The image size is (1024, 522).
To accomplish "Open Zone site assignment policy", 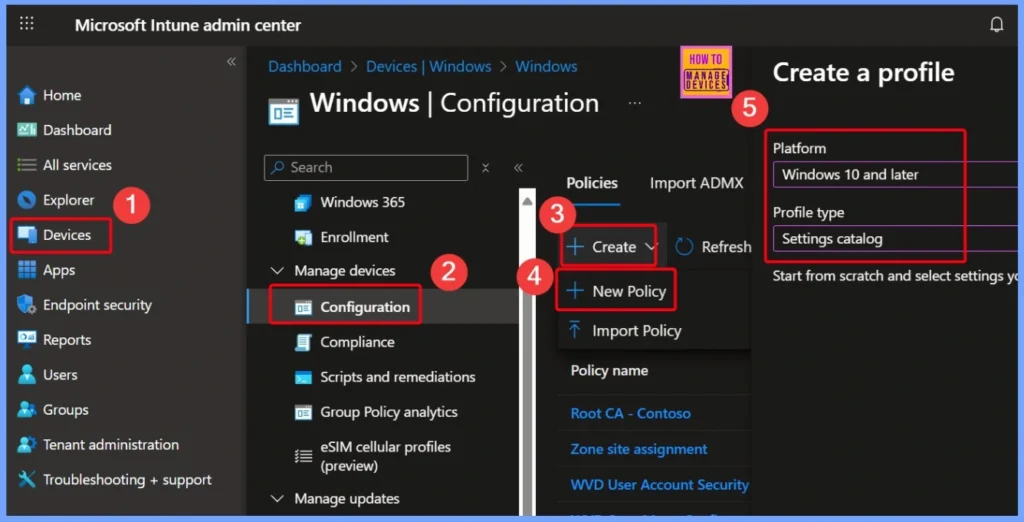I will (639, 449).
